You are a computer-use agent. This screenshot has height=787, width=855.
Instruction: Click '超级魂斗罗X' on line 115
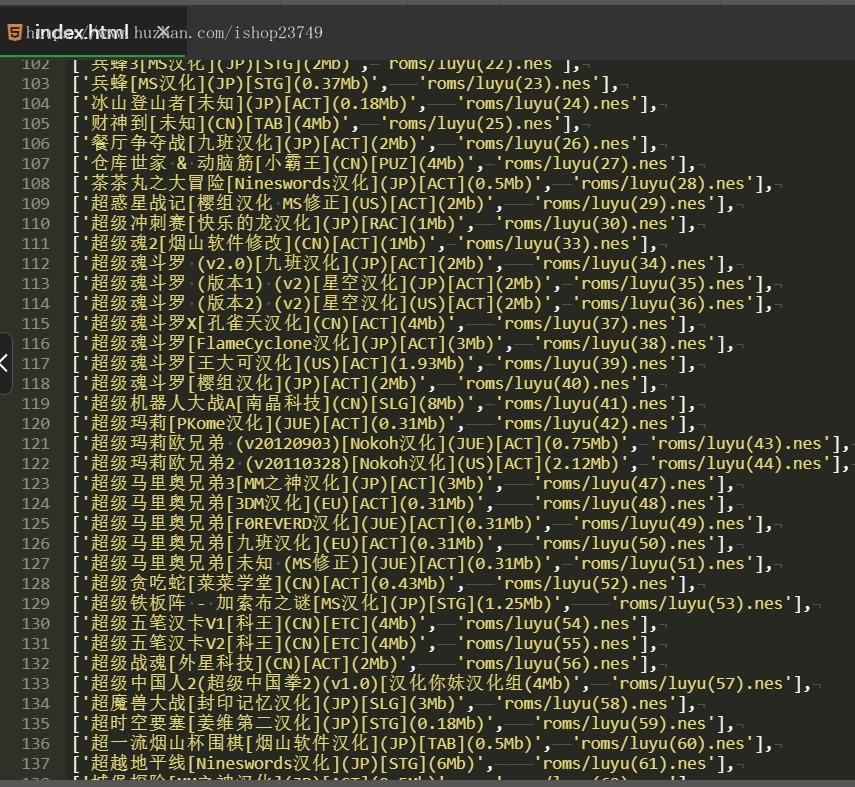click(143, 323)
